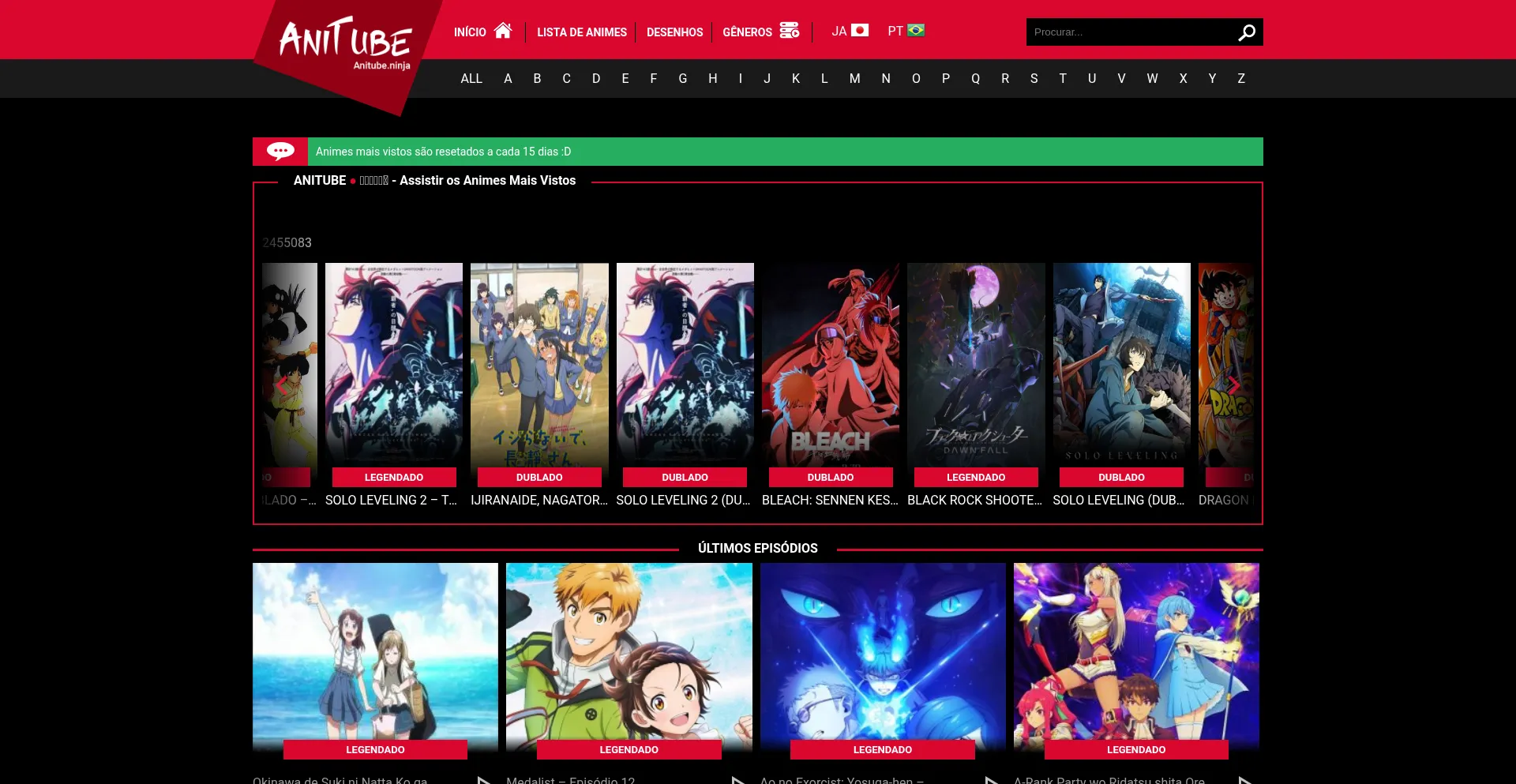
Task: Open the LISTA DE ANIMES menu
Action: point(582,32)
